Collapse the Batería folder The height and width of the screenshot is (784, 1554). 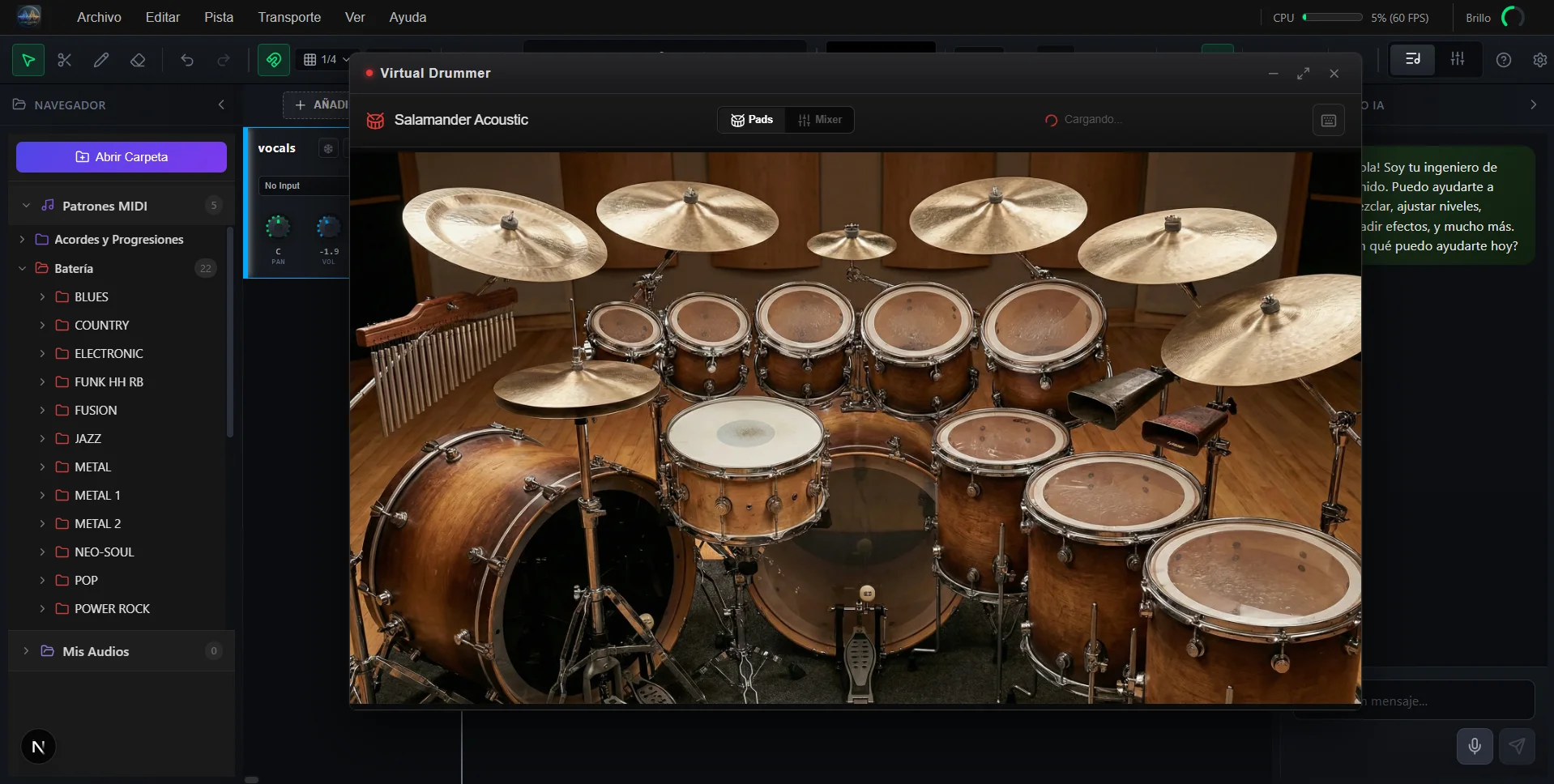coord(23,268)
